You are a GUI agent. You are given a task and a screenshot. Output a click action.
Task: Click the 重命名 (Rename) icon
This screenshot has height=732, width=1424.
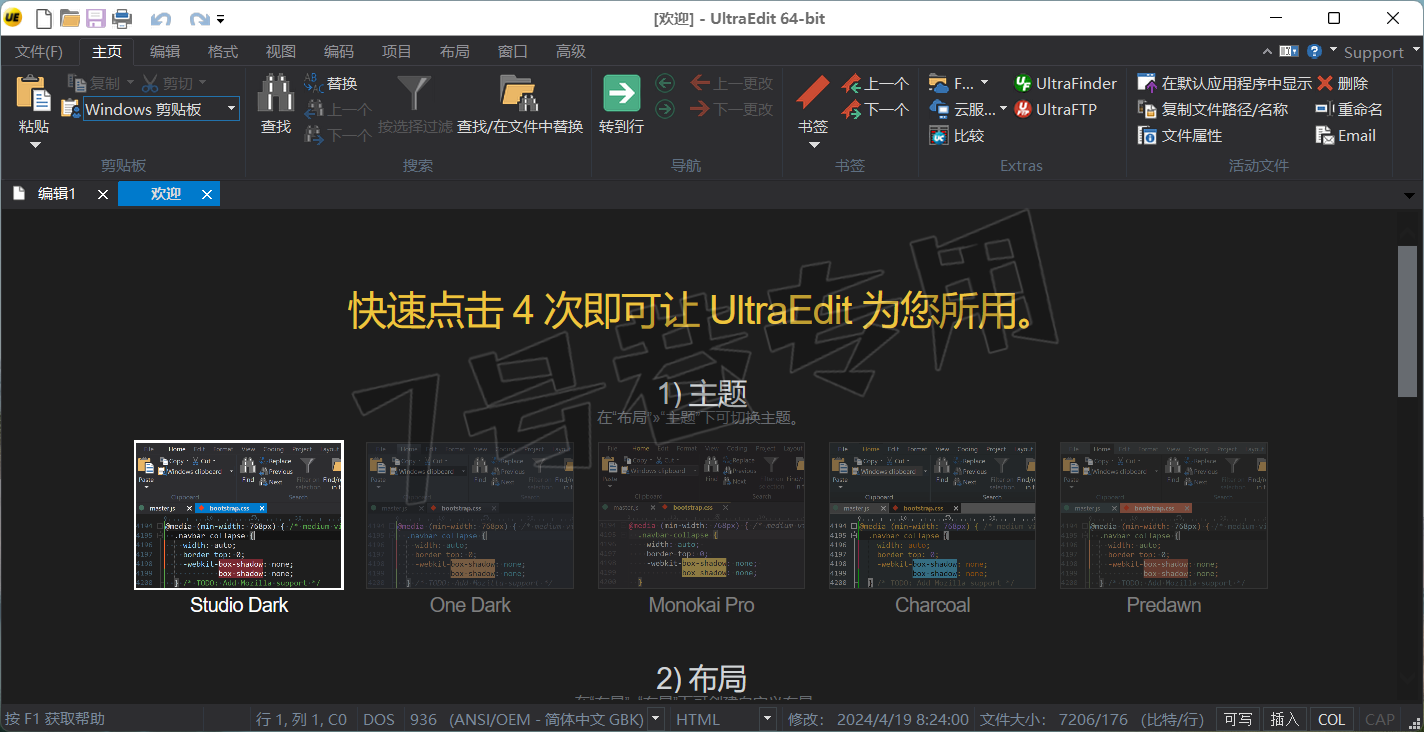coord(1325,110)
